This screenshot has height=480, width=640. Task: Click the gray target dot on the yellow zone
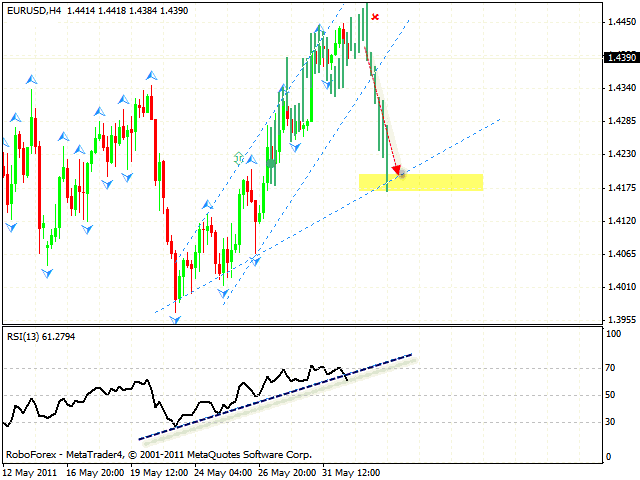402,173
